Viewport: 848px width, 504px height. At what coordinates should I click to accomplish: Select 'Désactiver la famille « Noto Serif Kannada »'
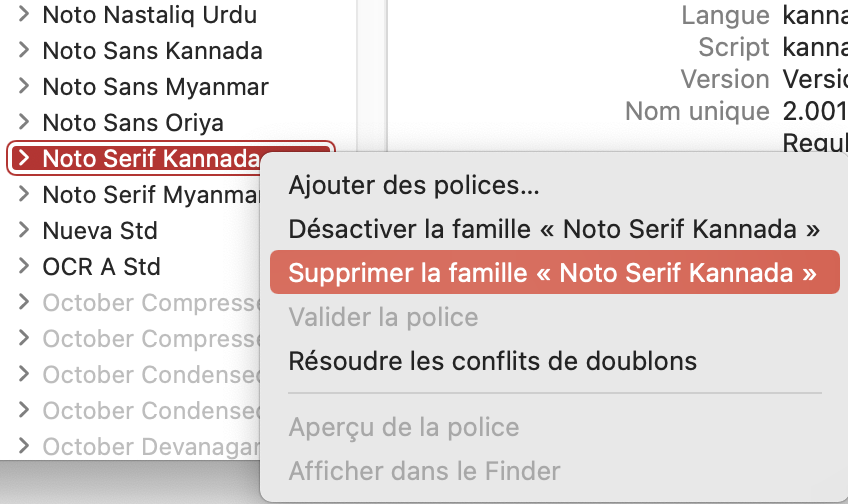click(554, 229)
